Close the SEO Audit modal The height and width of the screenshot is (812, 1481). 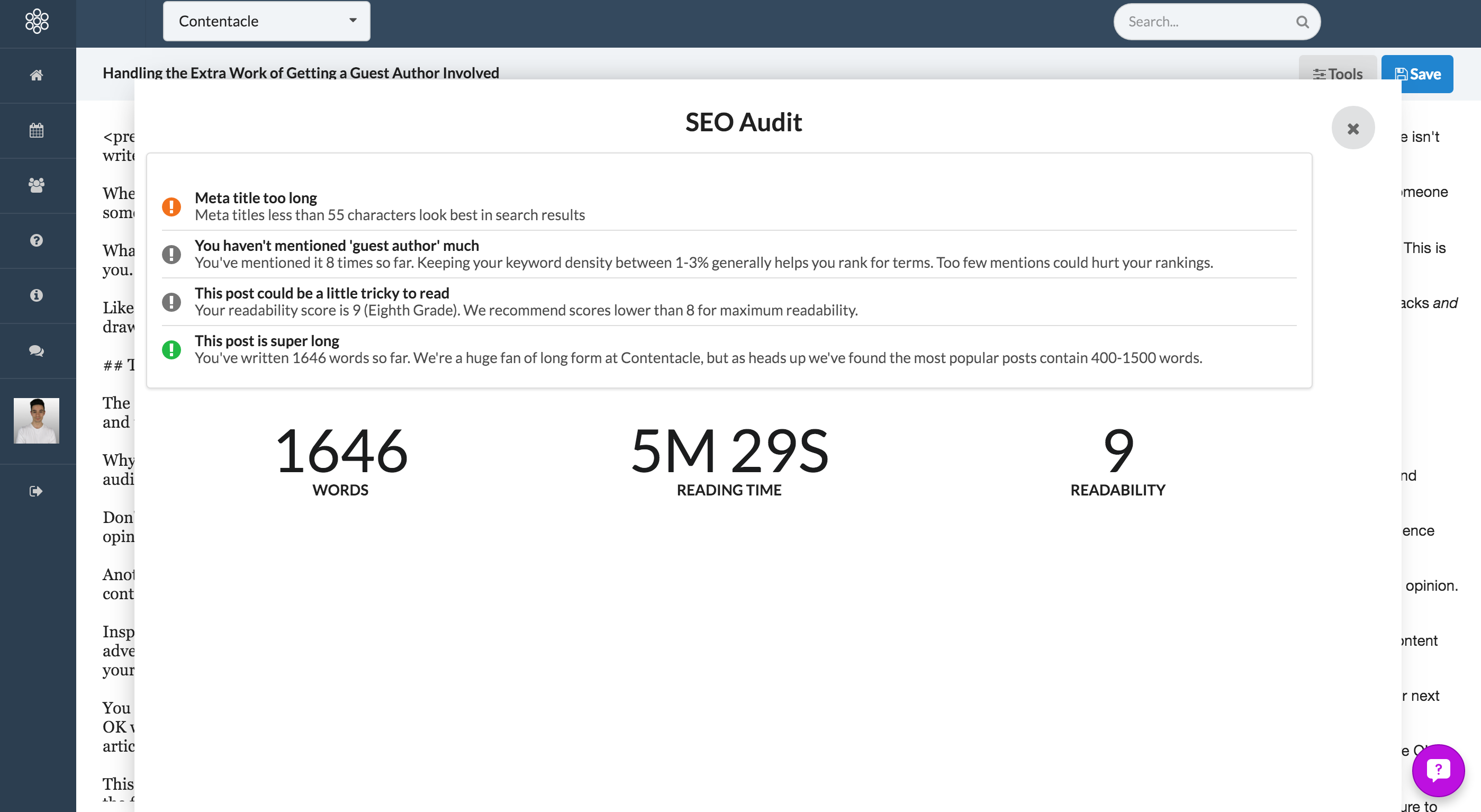pyautogui.click(x=1353, y=127)
